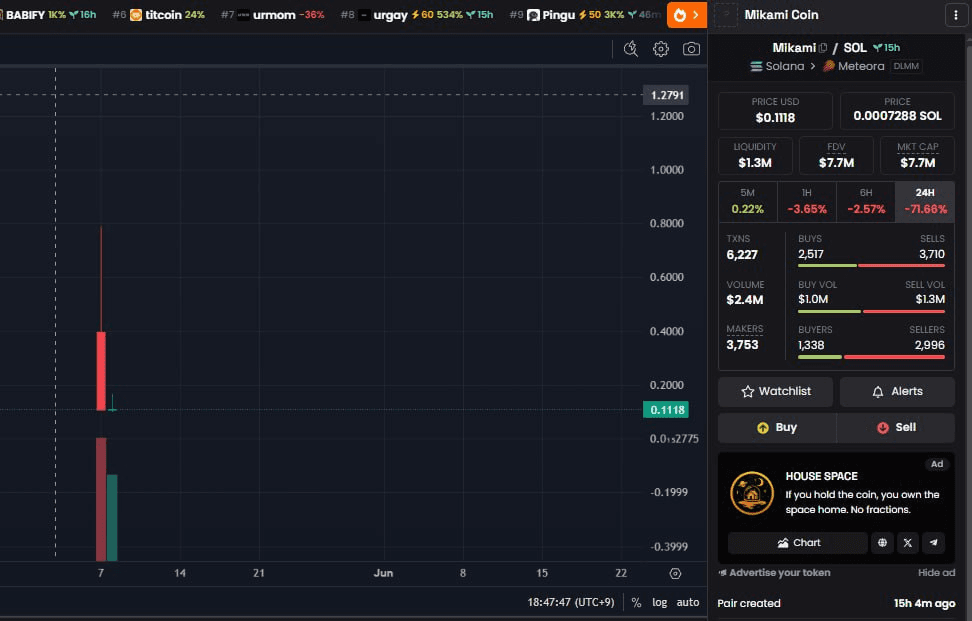This screenshot has height=621, width=972.
Task: Click the PRICE 0.0007288 SOL box
Action: click(897, 110)
